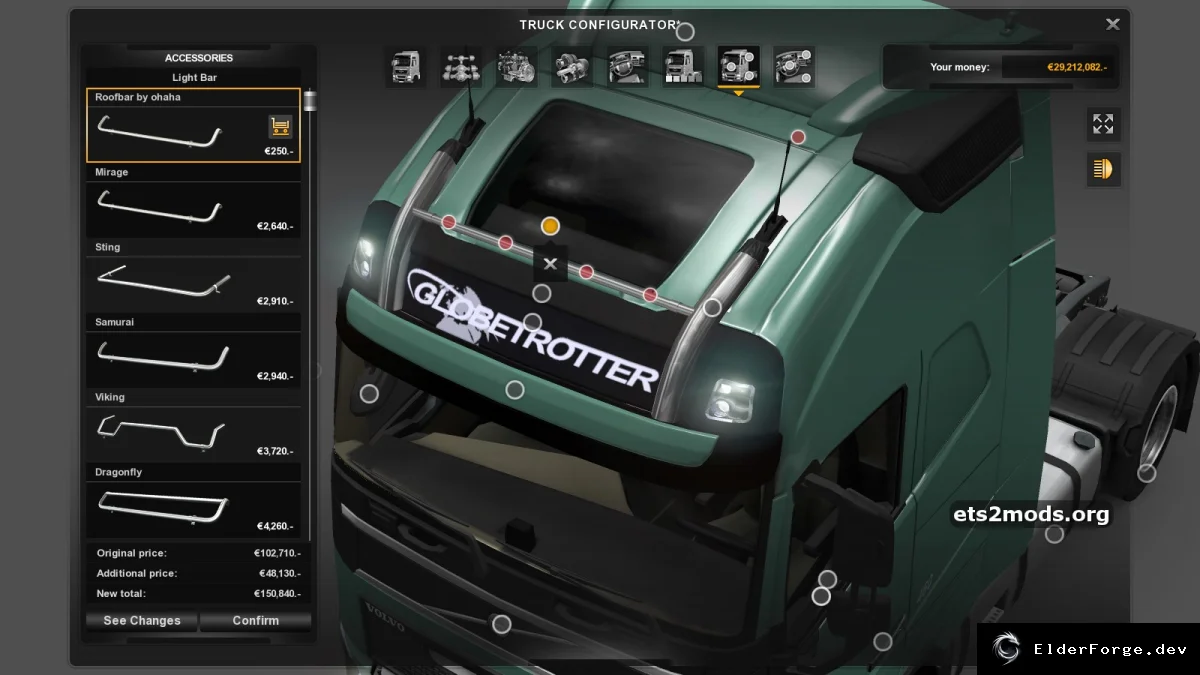Select gray slot below ets2mods.org text

point(1054,534)
